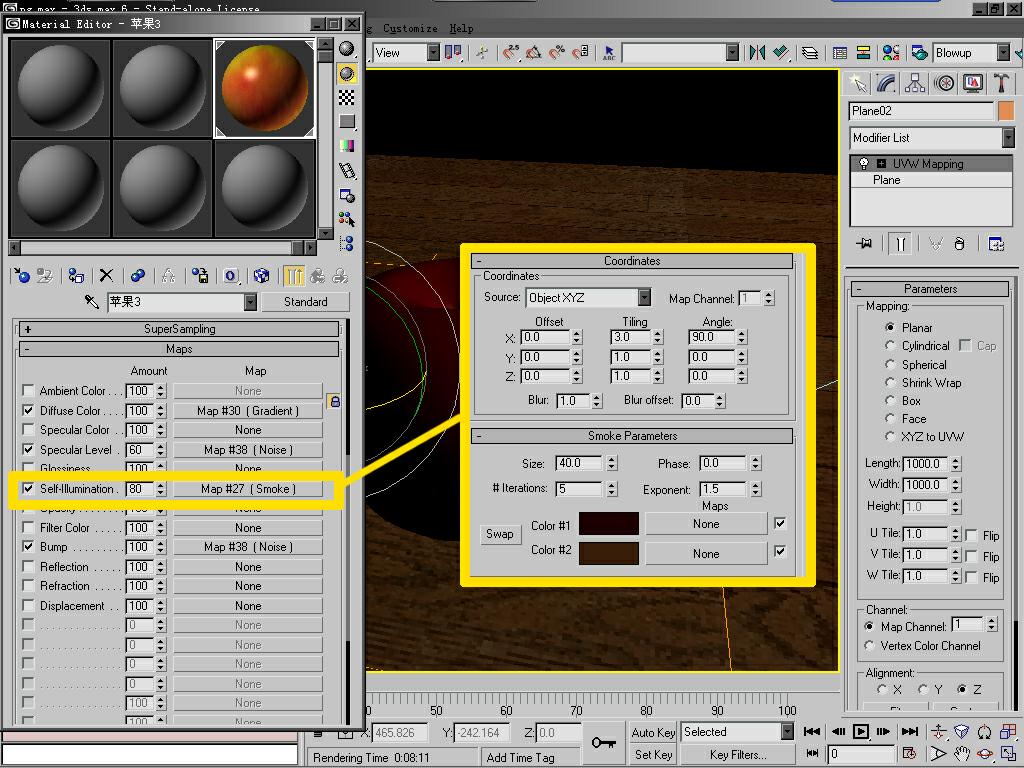The image size is (1024, 768).
Task: Enable the Reflection map checkbox
Action: (28, 567)
